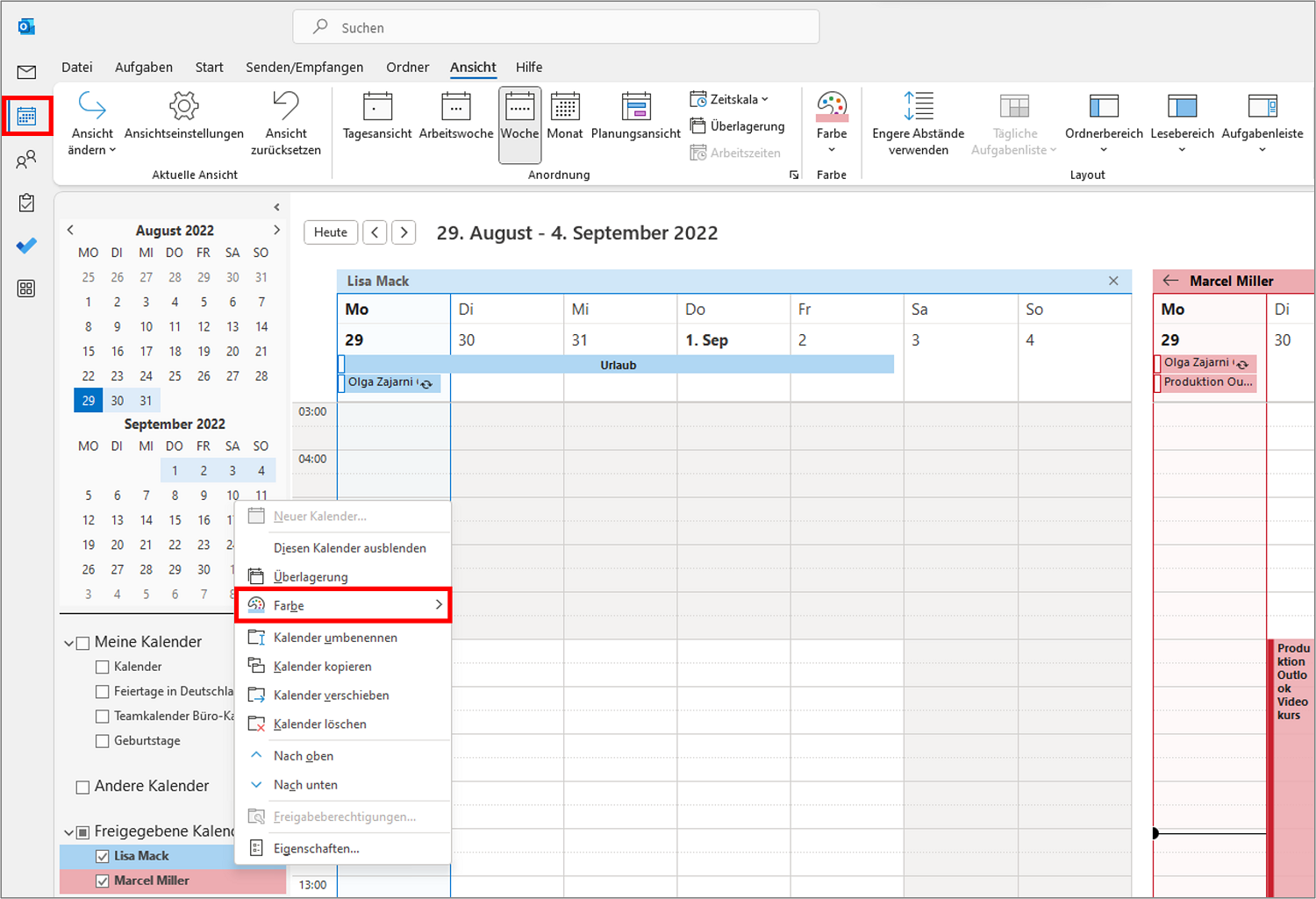This screenshot has width=1316, height=899.
Task: Click Marcel Miller overlay arrow
Action: click(1170, 281)
